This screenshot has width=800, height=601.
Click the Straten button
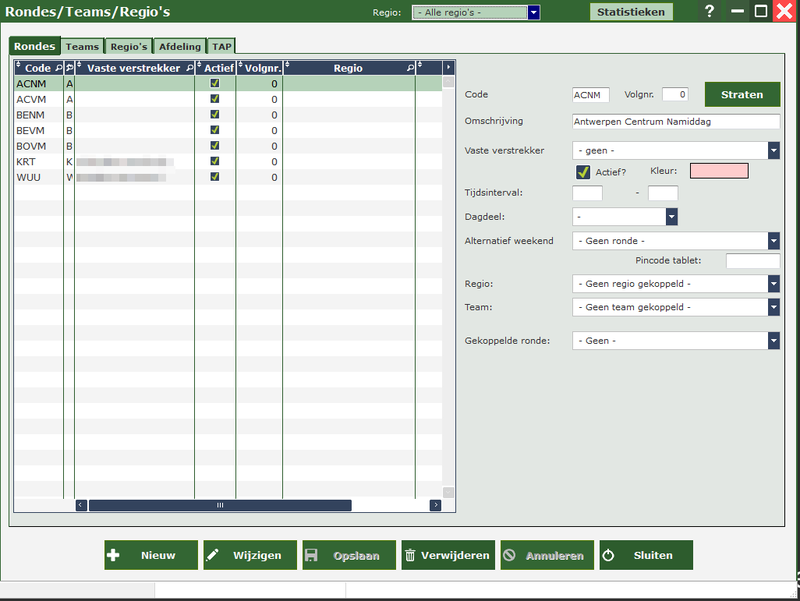pos(742,95)
